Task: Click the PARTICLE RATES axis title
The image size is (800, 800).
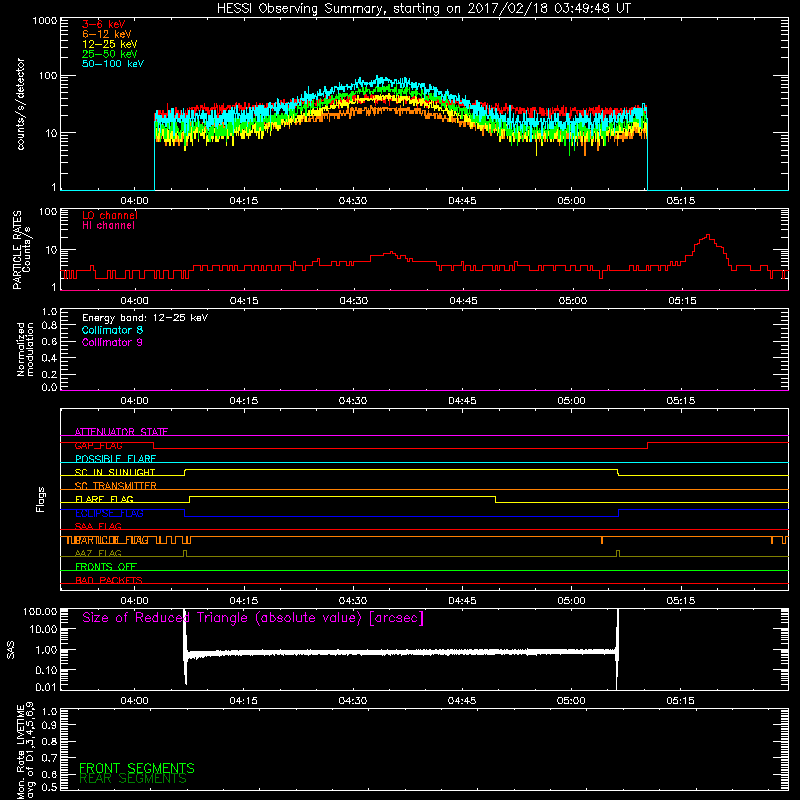Action: pos(21,250)
